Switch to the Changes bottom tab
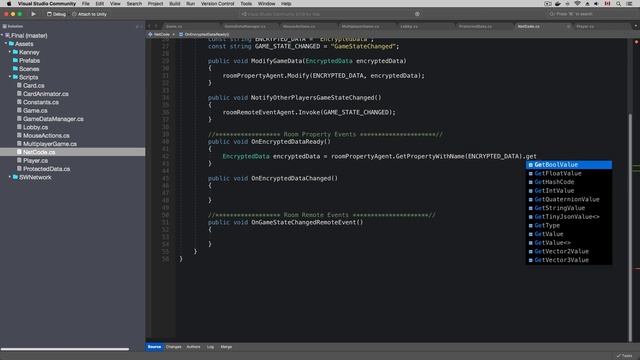Viewport: 640px width, 360px height. coord(173,347)
